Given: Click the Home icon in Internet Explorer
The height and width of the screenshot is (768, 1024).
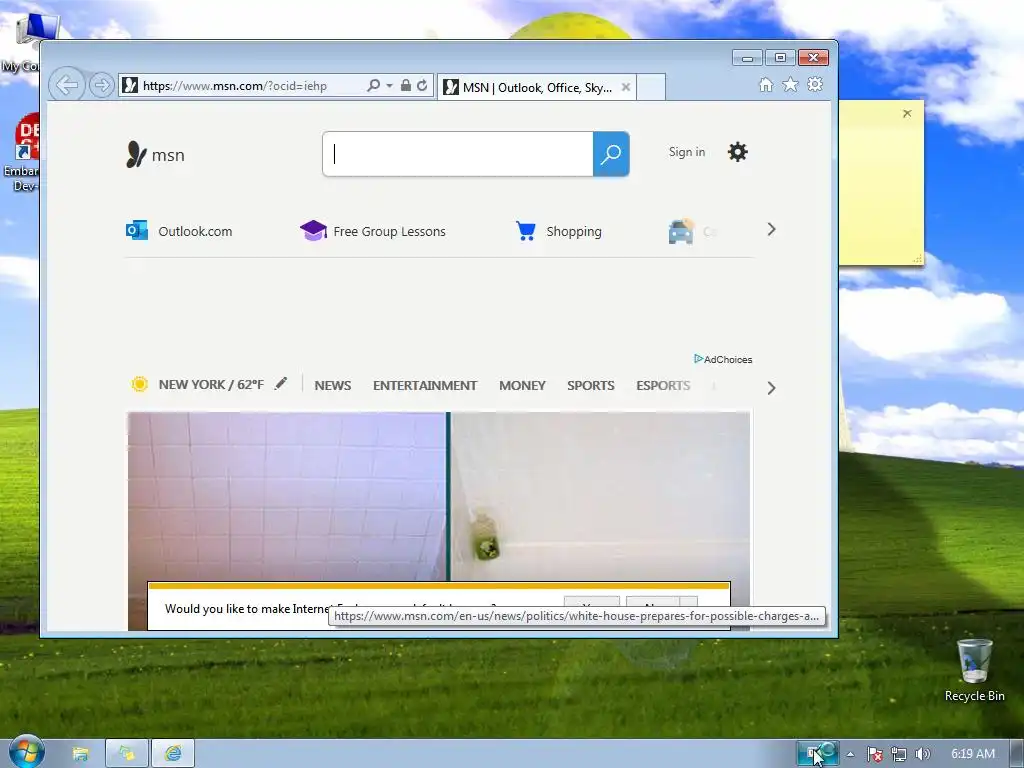Looking at the screenshot, I should (x=766, y=84).
